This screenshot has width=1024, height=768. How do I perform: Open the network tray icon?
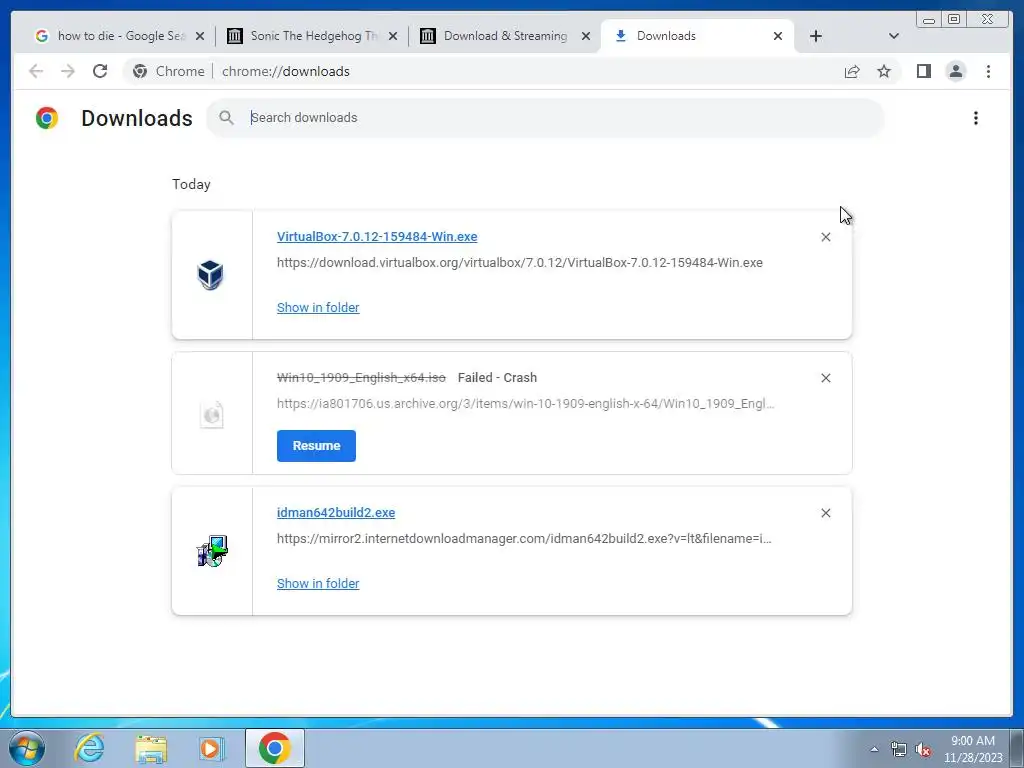899,750
